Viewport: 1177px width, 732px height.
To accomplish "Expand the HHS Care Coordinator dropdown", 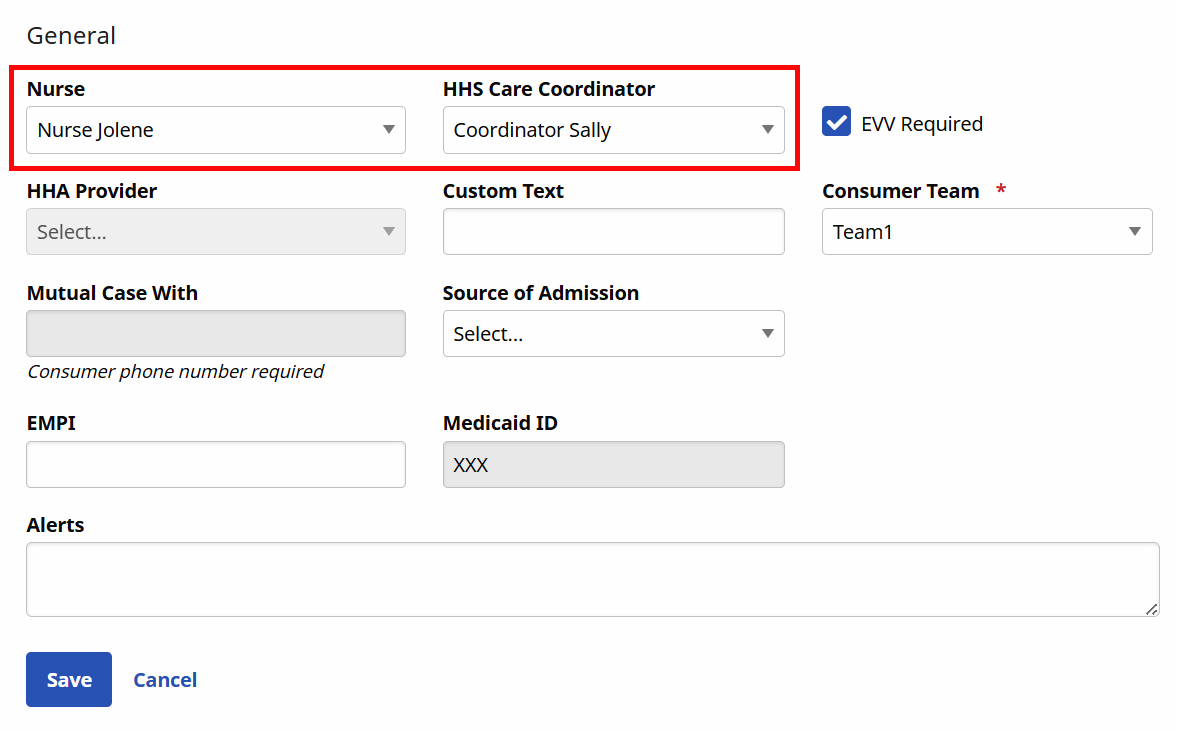I will click(x=613, y=130).
